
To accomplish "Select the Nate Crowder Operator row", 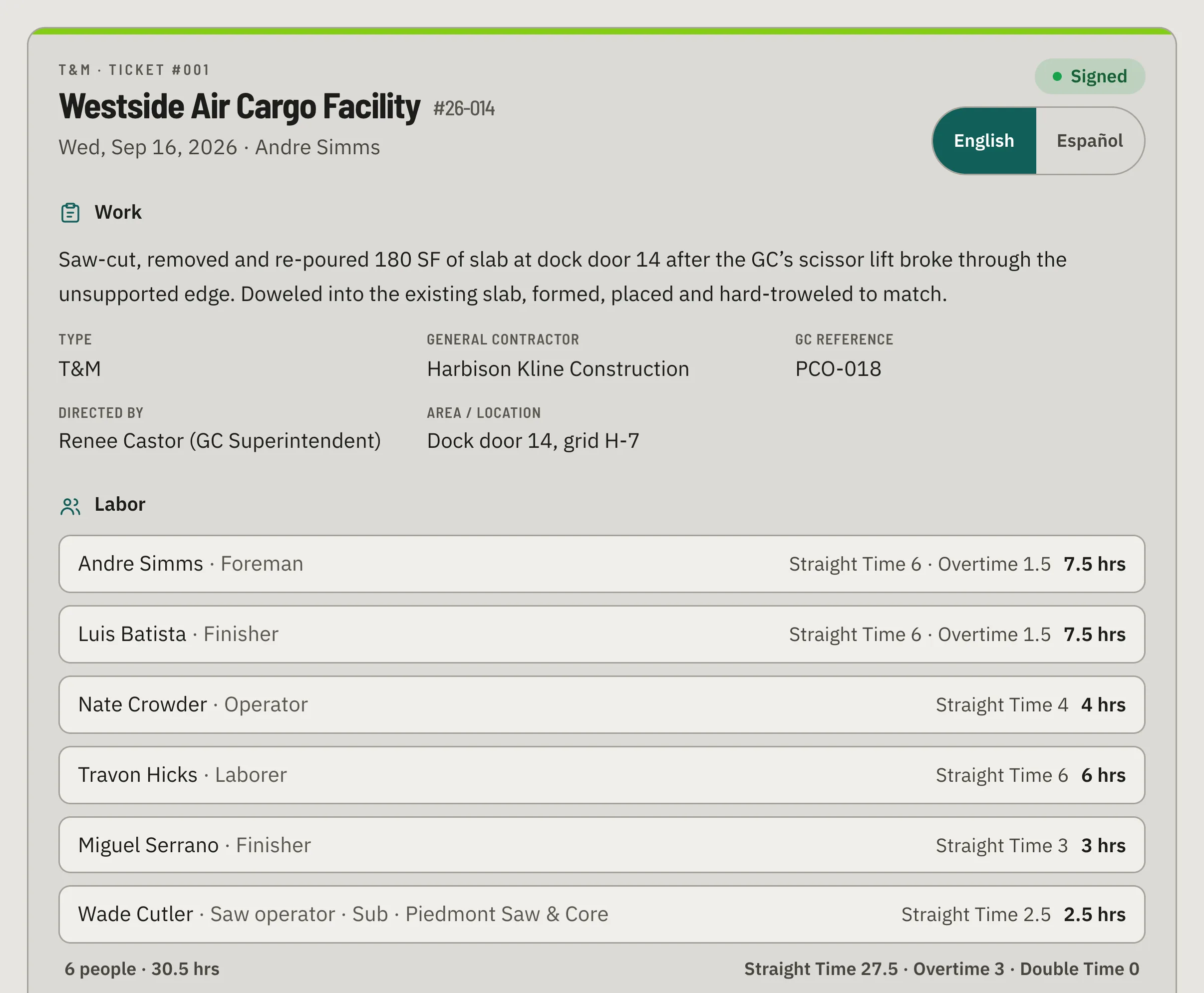I will pos(602,705).
